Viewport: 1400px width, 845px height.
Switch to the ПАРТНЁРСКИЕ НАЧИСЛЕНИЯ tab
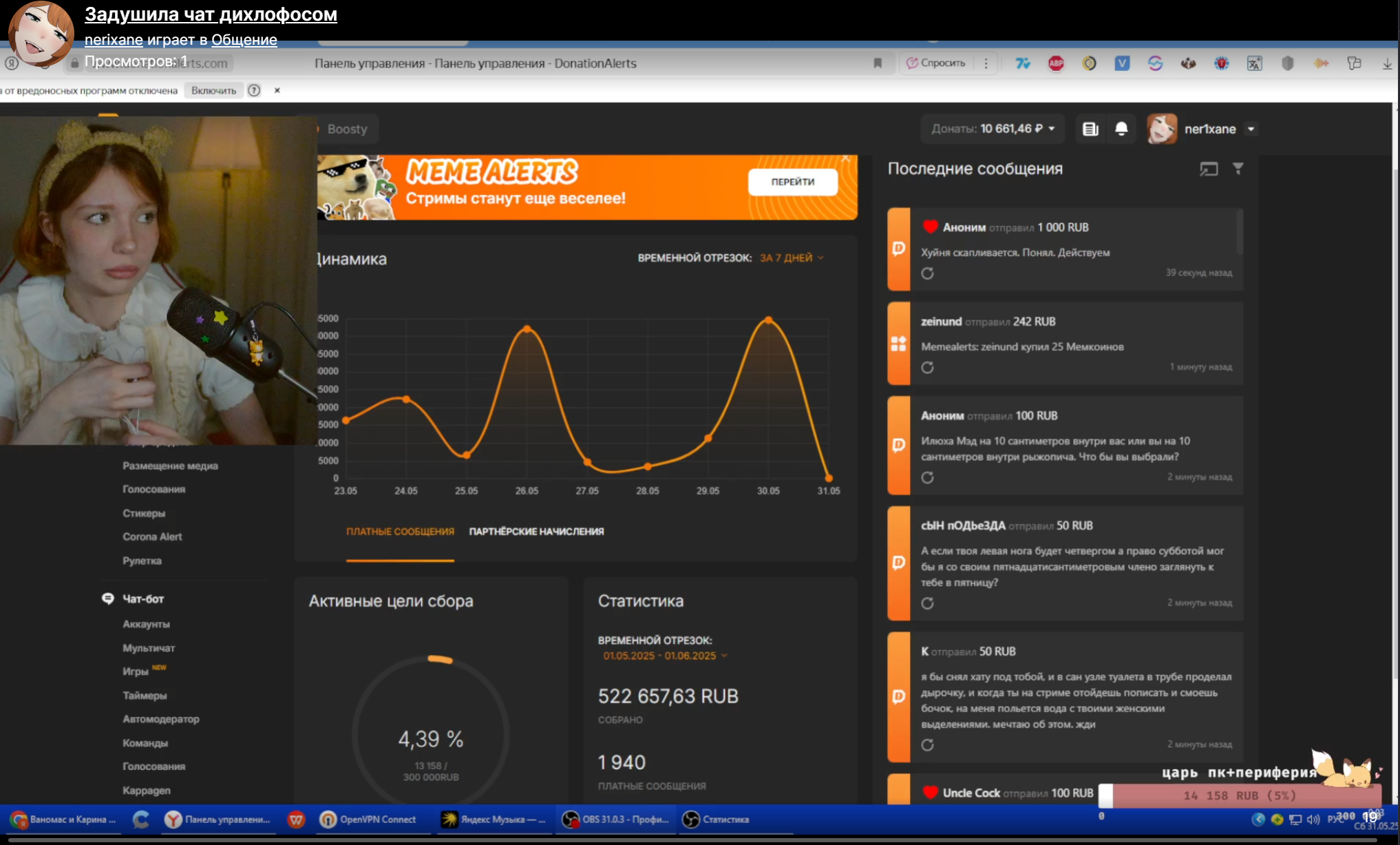click(x=536, y=532)
